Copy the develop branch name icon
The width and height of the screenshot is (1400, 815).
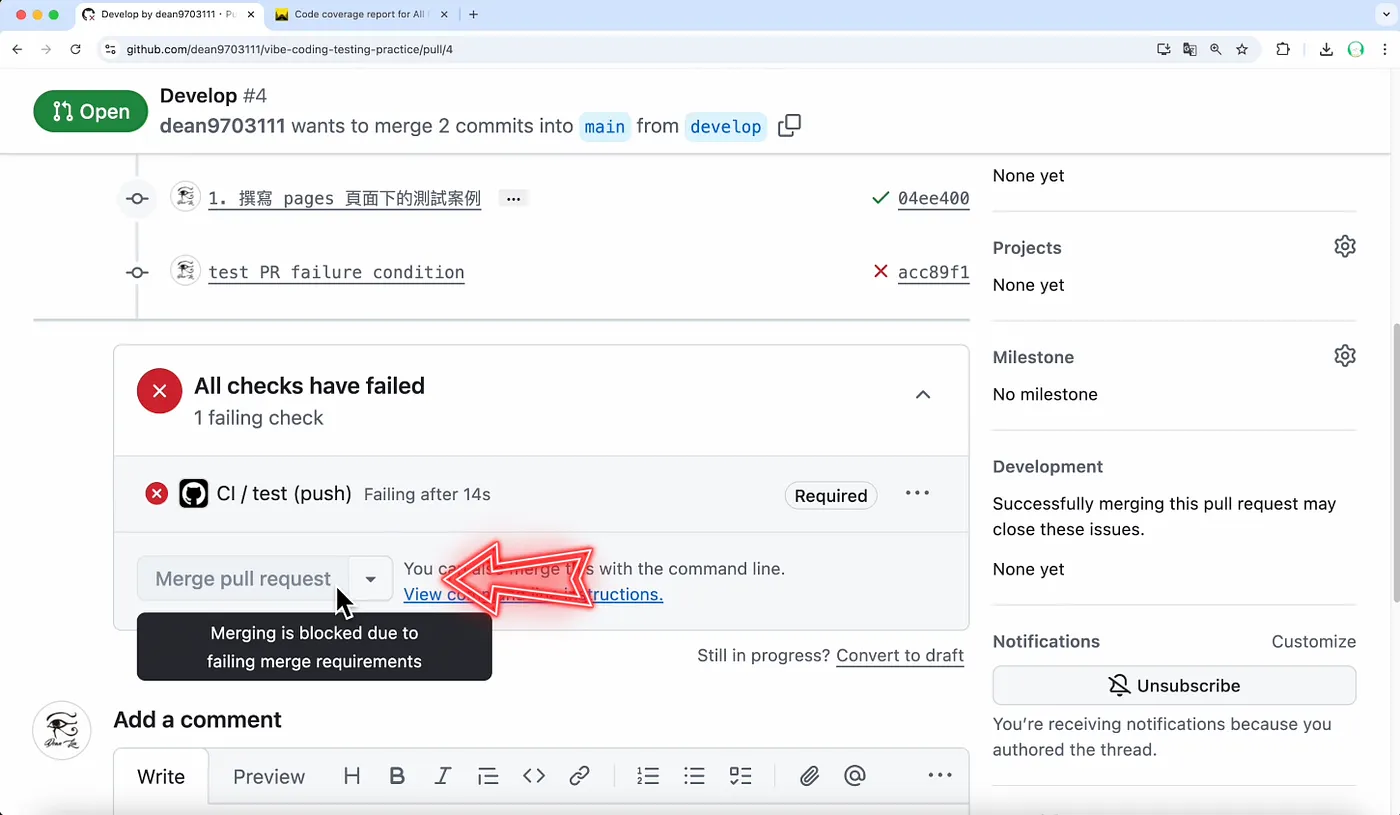789,126
